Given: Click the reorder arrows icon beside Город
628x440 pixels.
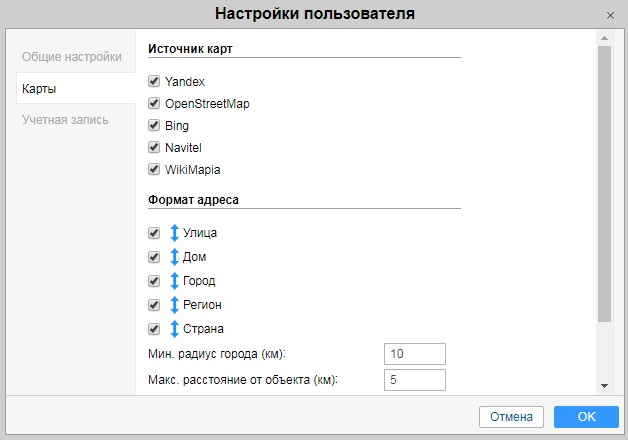Looking at the screenshot, I should point(174,281).
